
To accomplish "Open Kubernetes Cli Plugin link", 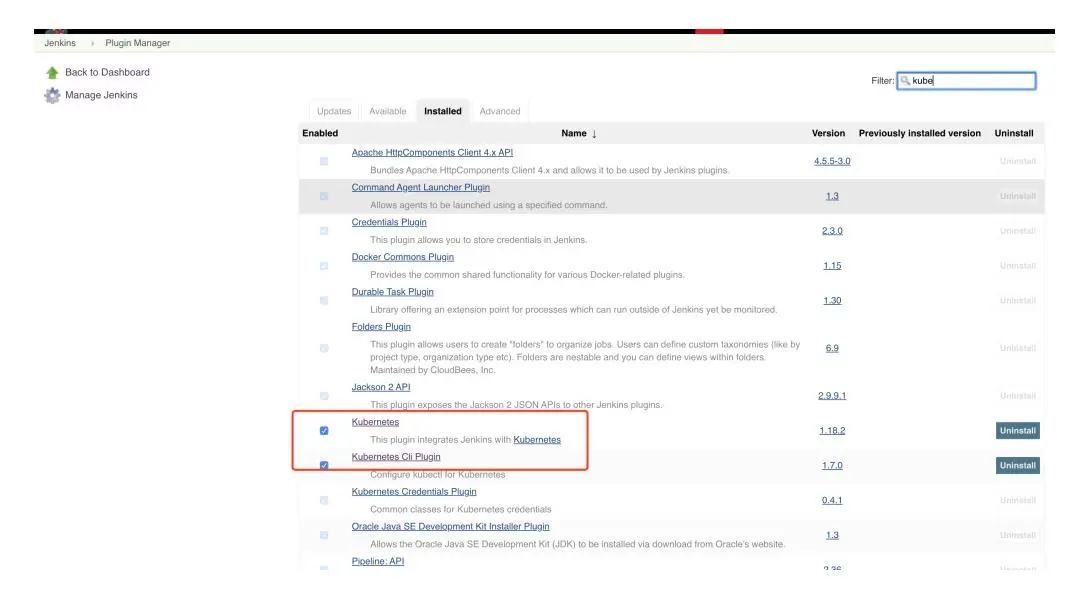I will click(396, 457).
